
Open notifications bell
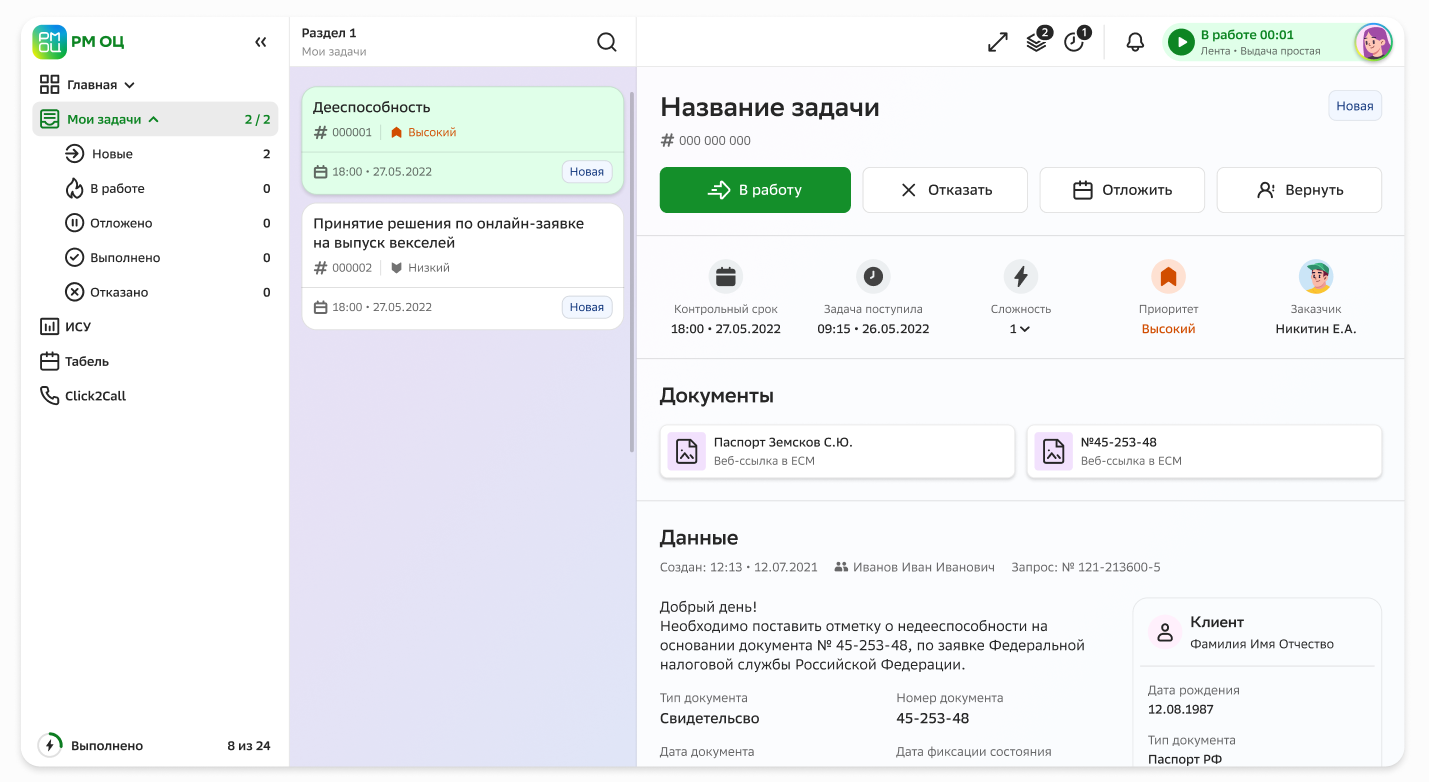pyautogui.click(x=1135, y=43)
